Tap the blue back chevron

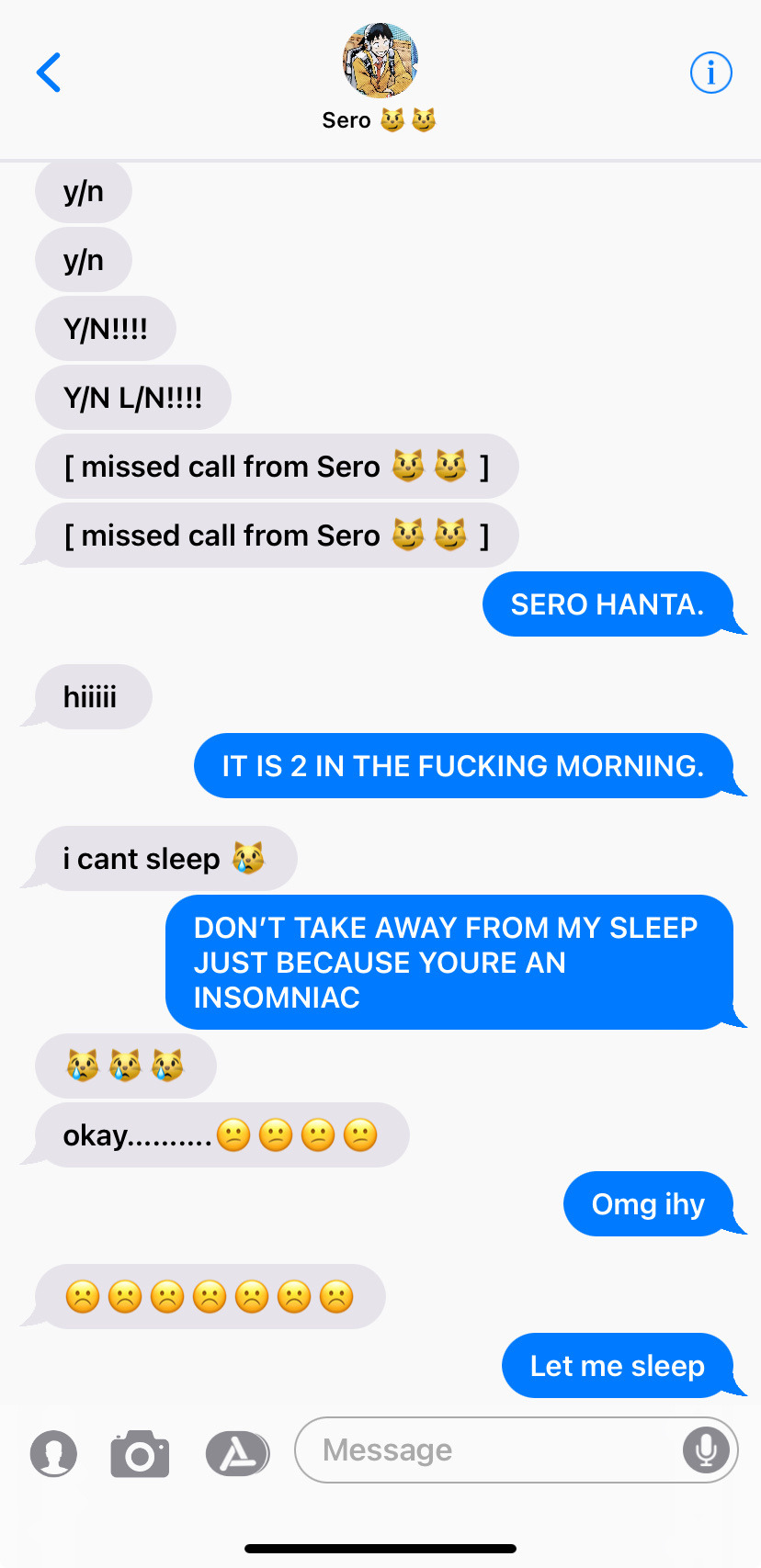[x=49, y=73]
